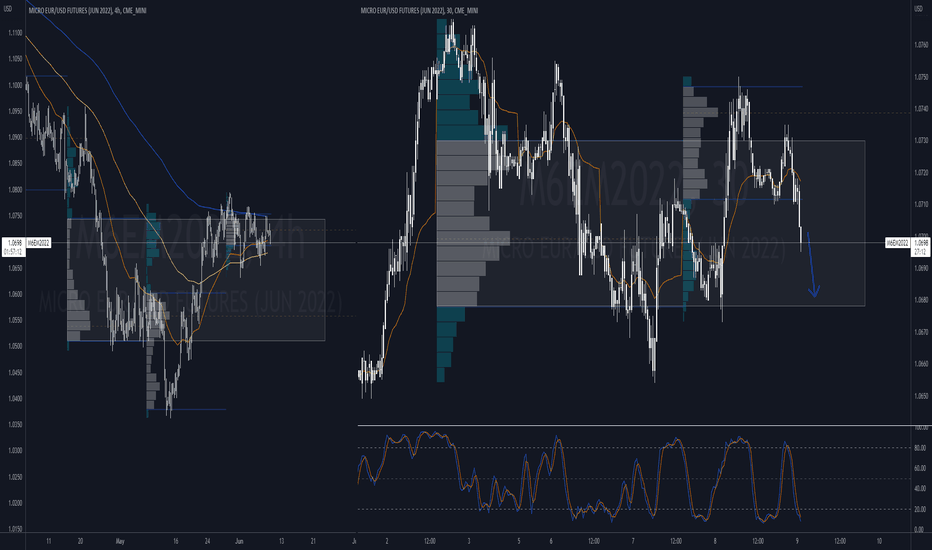Viewport: 932px width, 550px height.
Task: Click the 11 date label on 4h time axis
Action: click(x=49, y=541)
